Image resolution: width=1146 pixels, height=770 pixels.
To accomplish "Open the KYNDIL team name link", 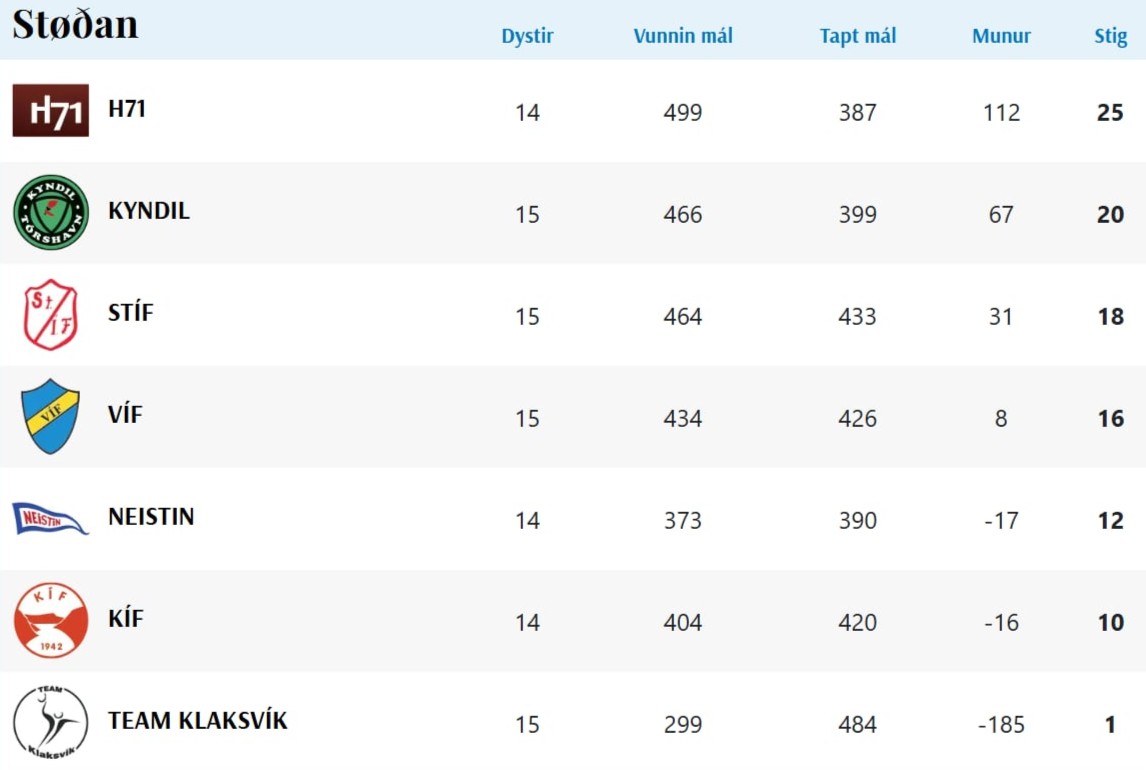I will coord(149,211).
